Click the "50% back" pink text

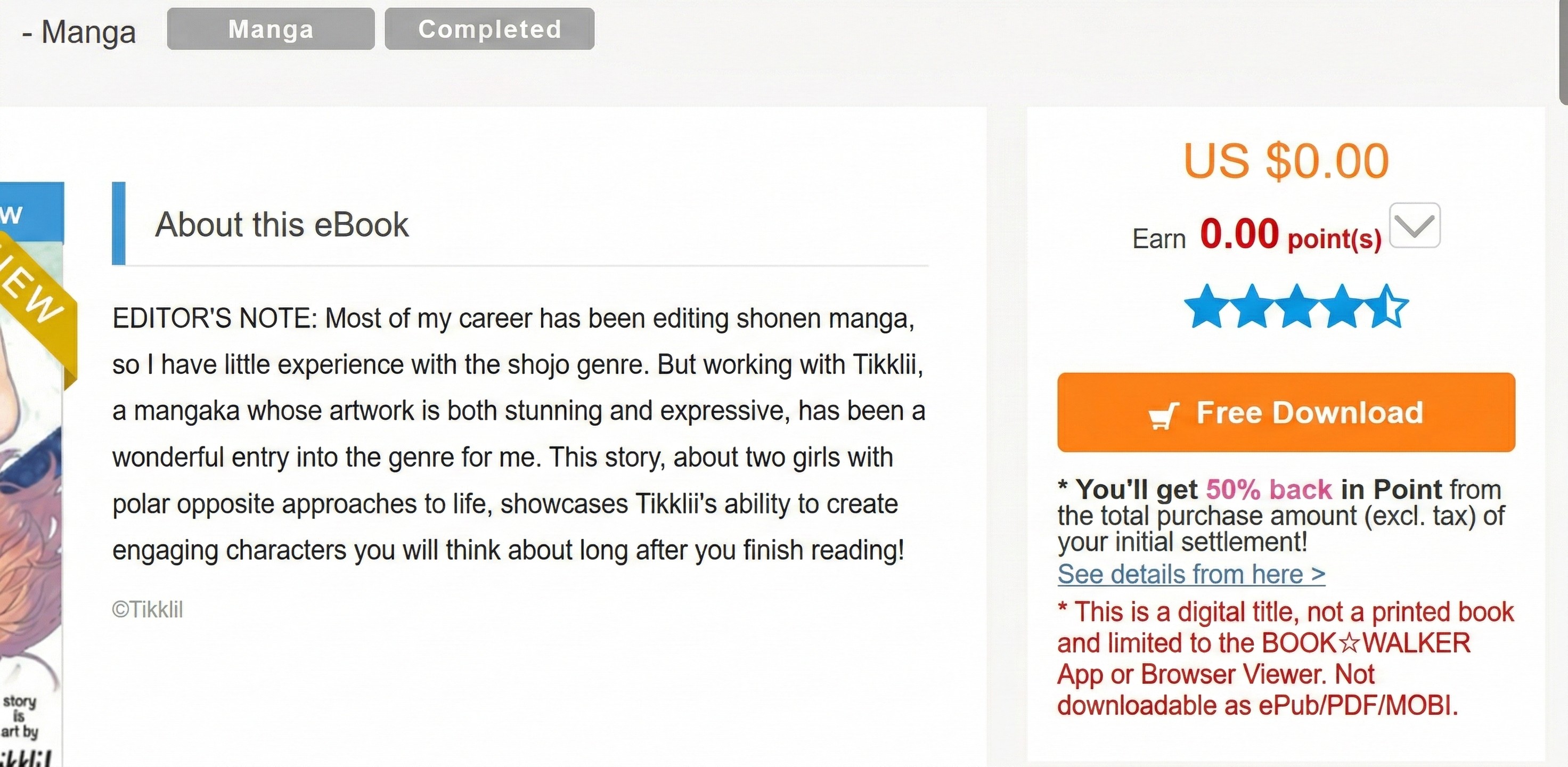click(x=1269, y=489)
